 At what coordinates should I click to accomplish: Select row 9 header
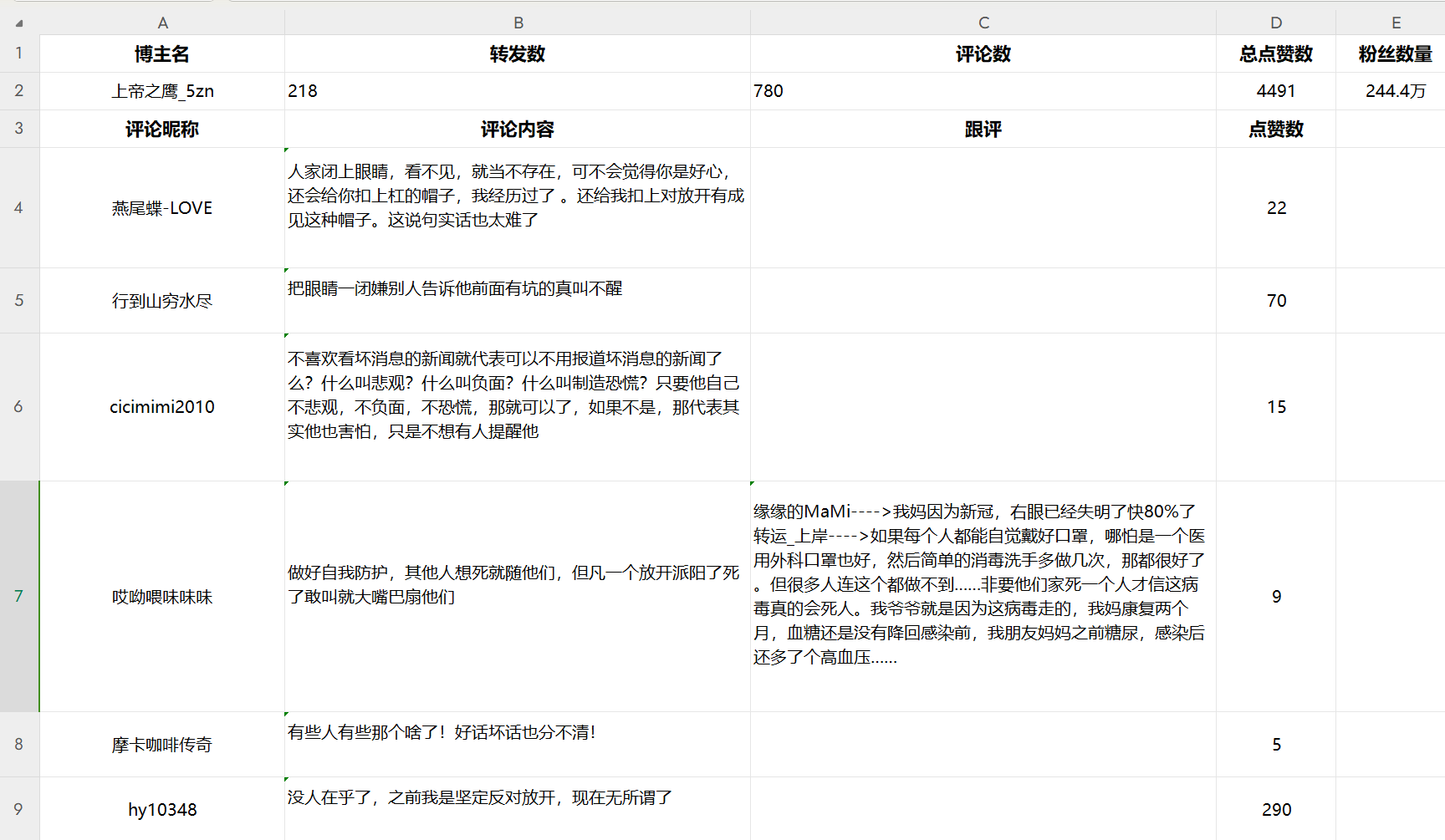19,809
